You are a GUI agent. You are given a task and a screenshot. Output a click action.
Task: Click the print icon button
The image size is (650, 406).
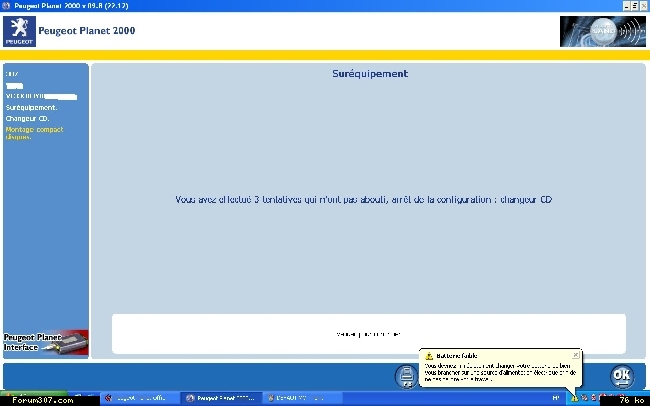pos(407,376)
